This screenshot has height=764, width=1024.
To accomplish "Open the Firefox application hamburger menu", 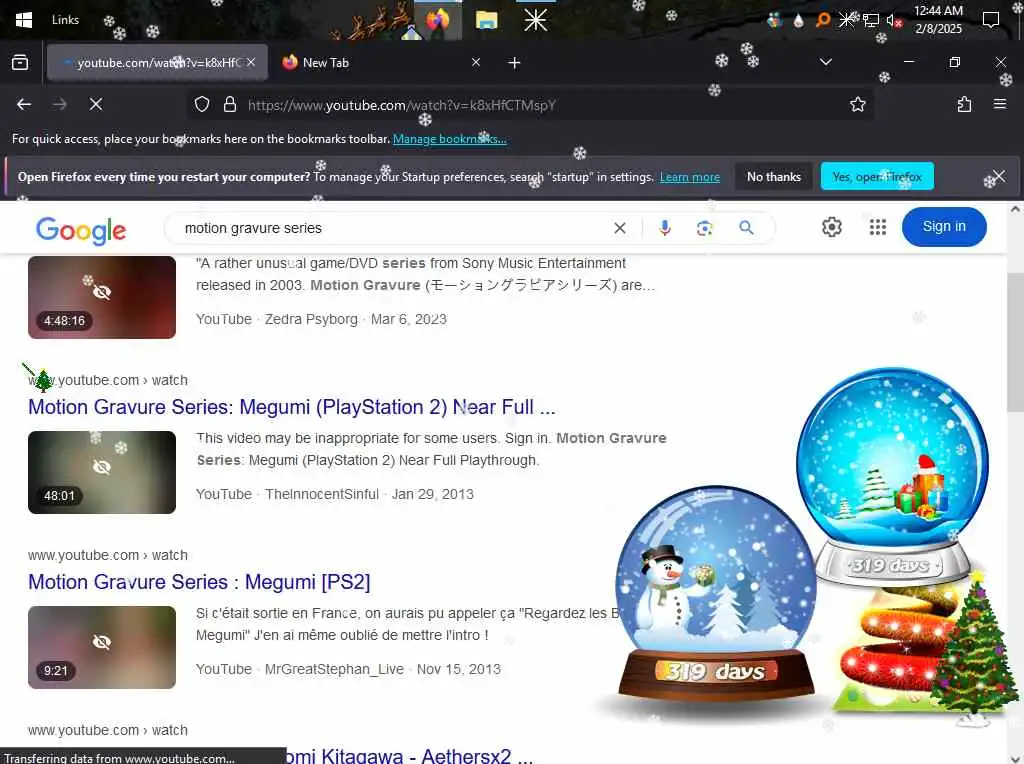I will tap(1000, 104).
